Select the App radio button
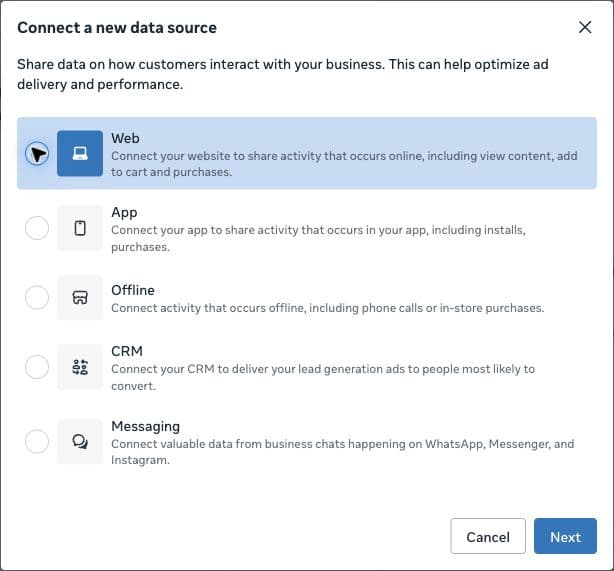614x571 pixels. (37, 228)
